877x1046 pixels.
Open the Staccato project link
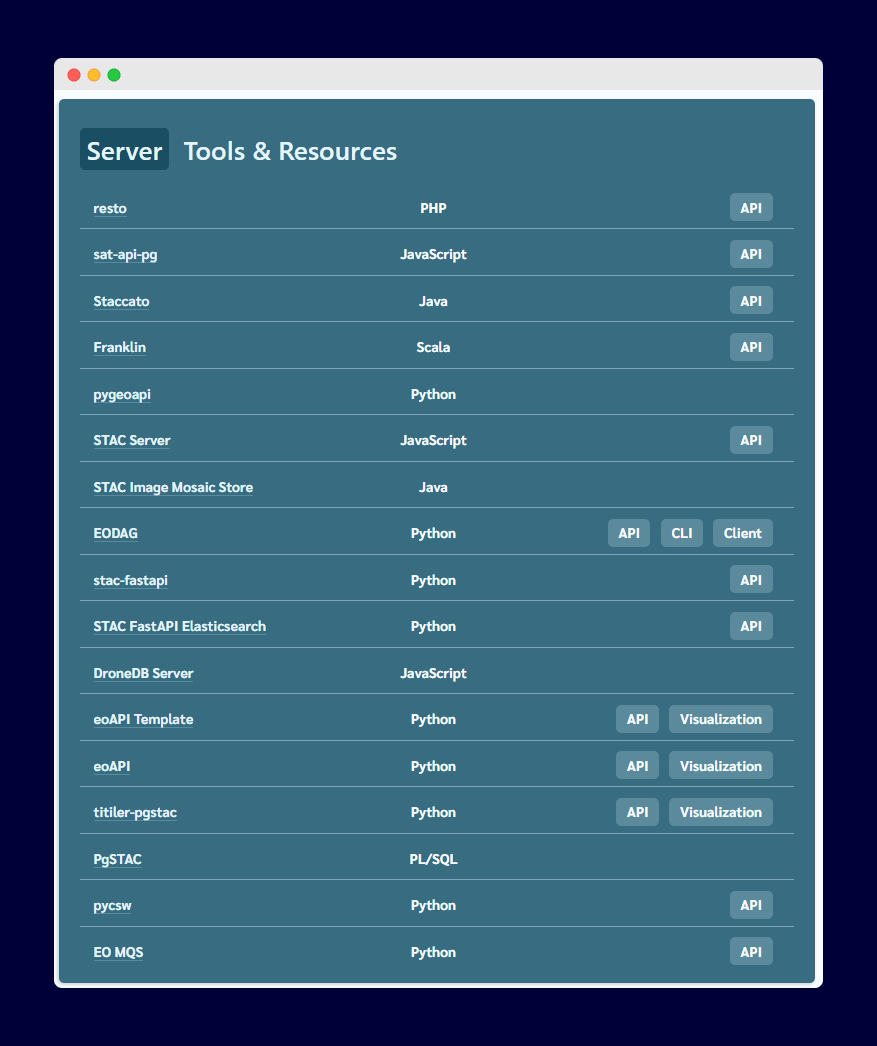(121, 301)
